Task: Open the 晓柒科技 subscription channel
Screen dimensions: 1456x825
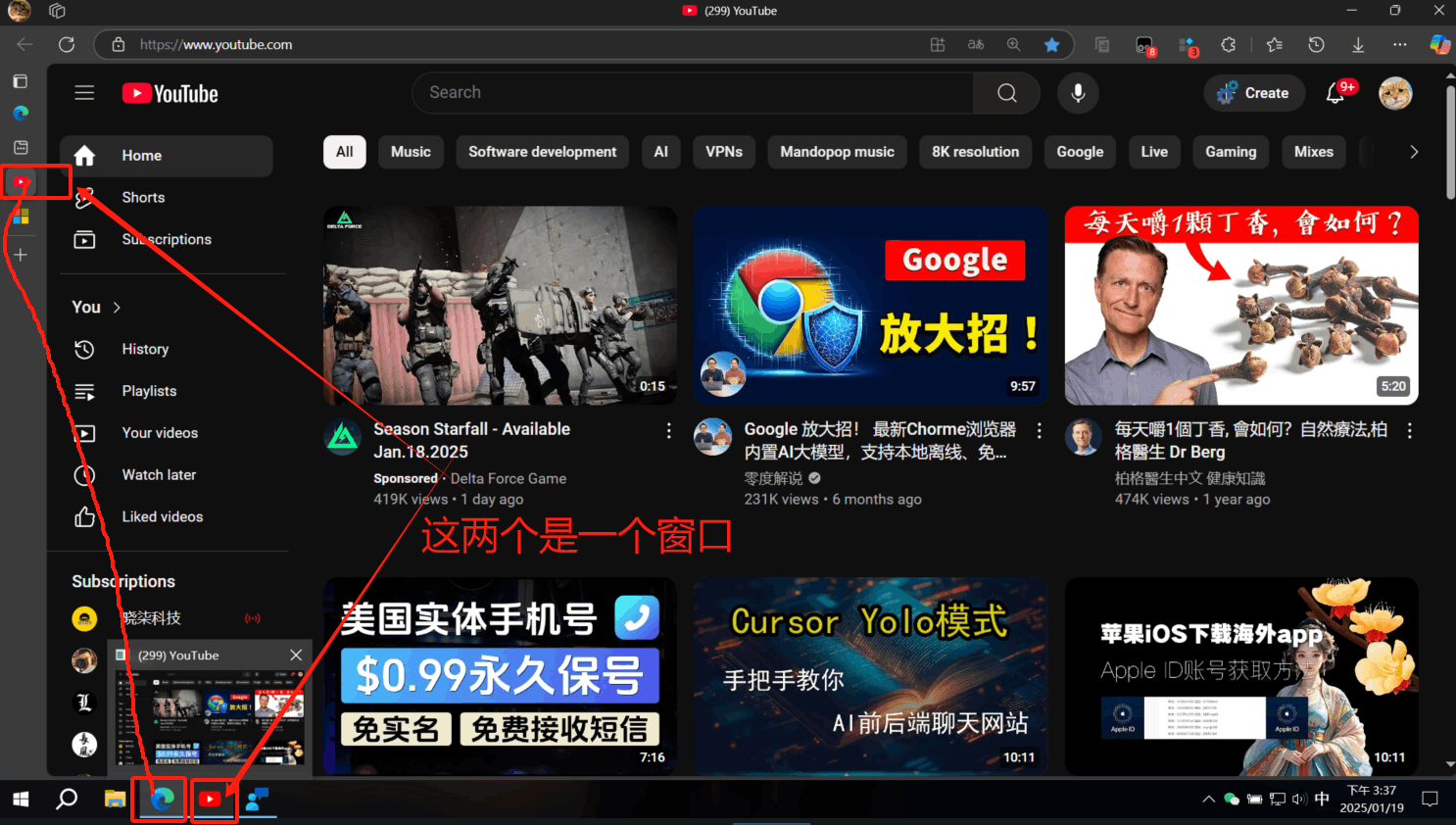Action: tap(167, 619)
